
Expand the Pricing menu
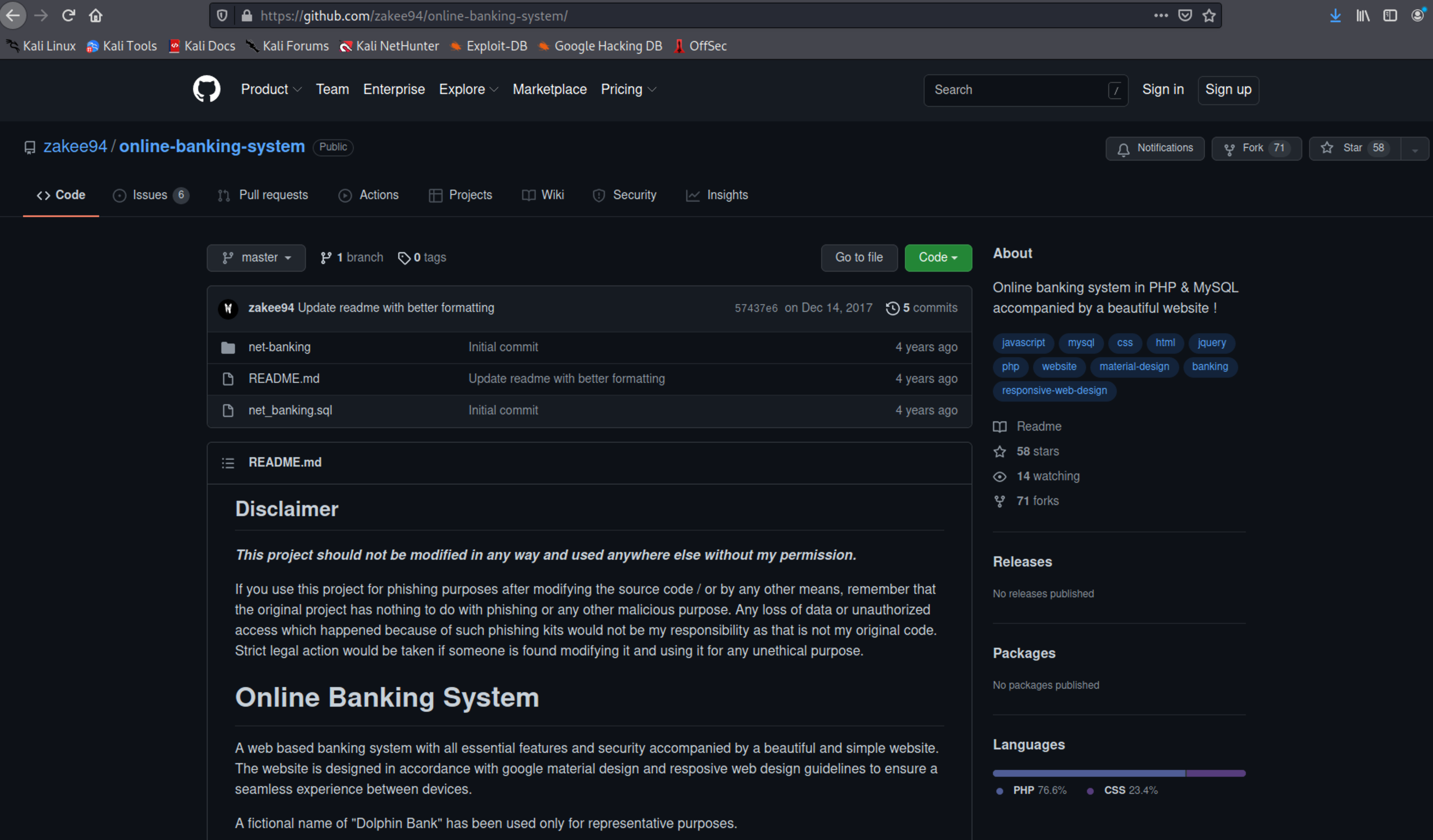click(x=628, y=89)
